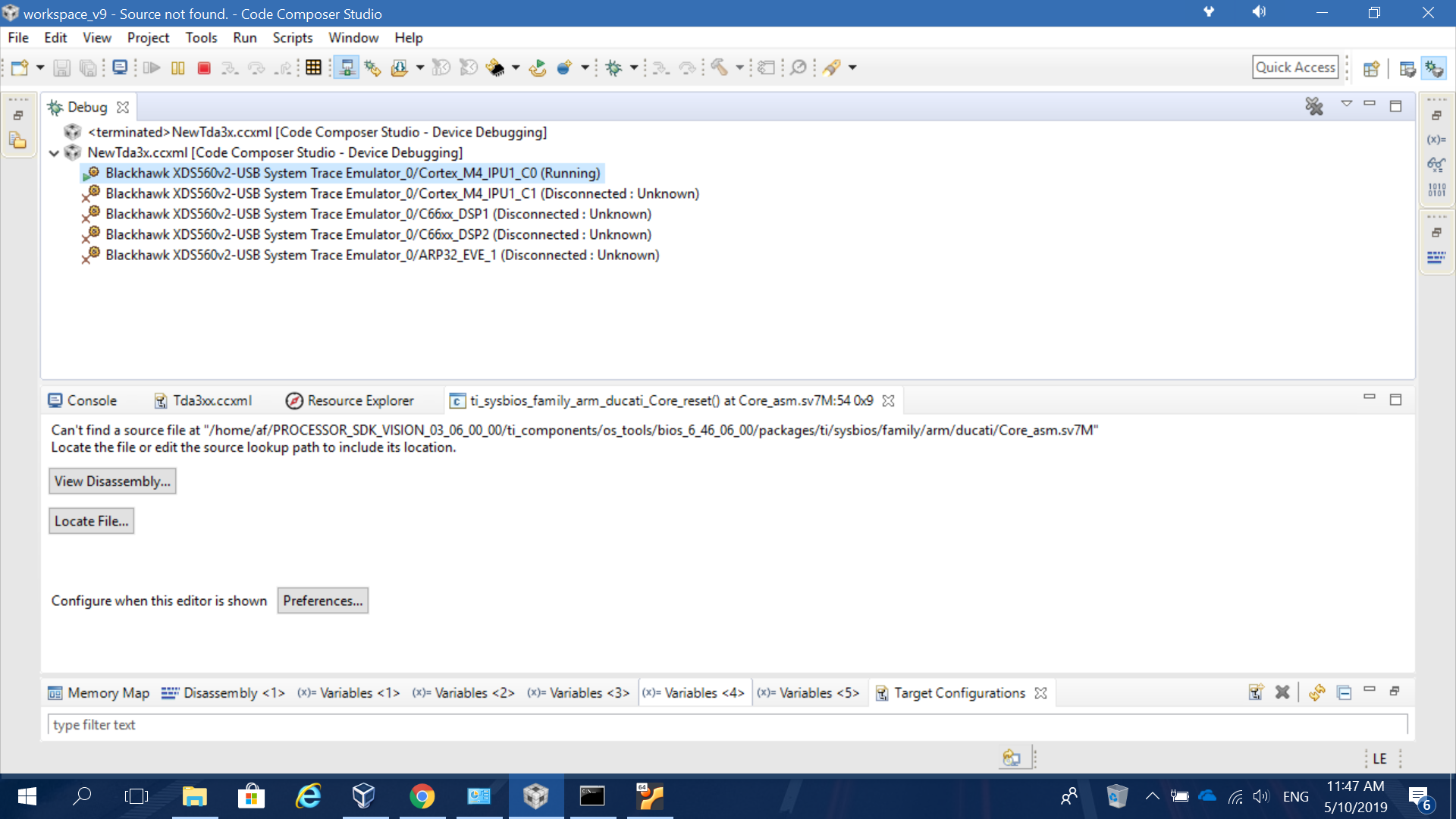
Task: Collapse the NewTda3x.ccxml debug tree node
Action: [x=54, y=152]
